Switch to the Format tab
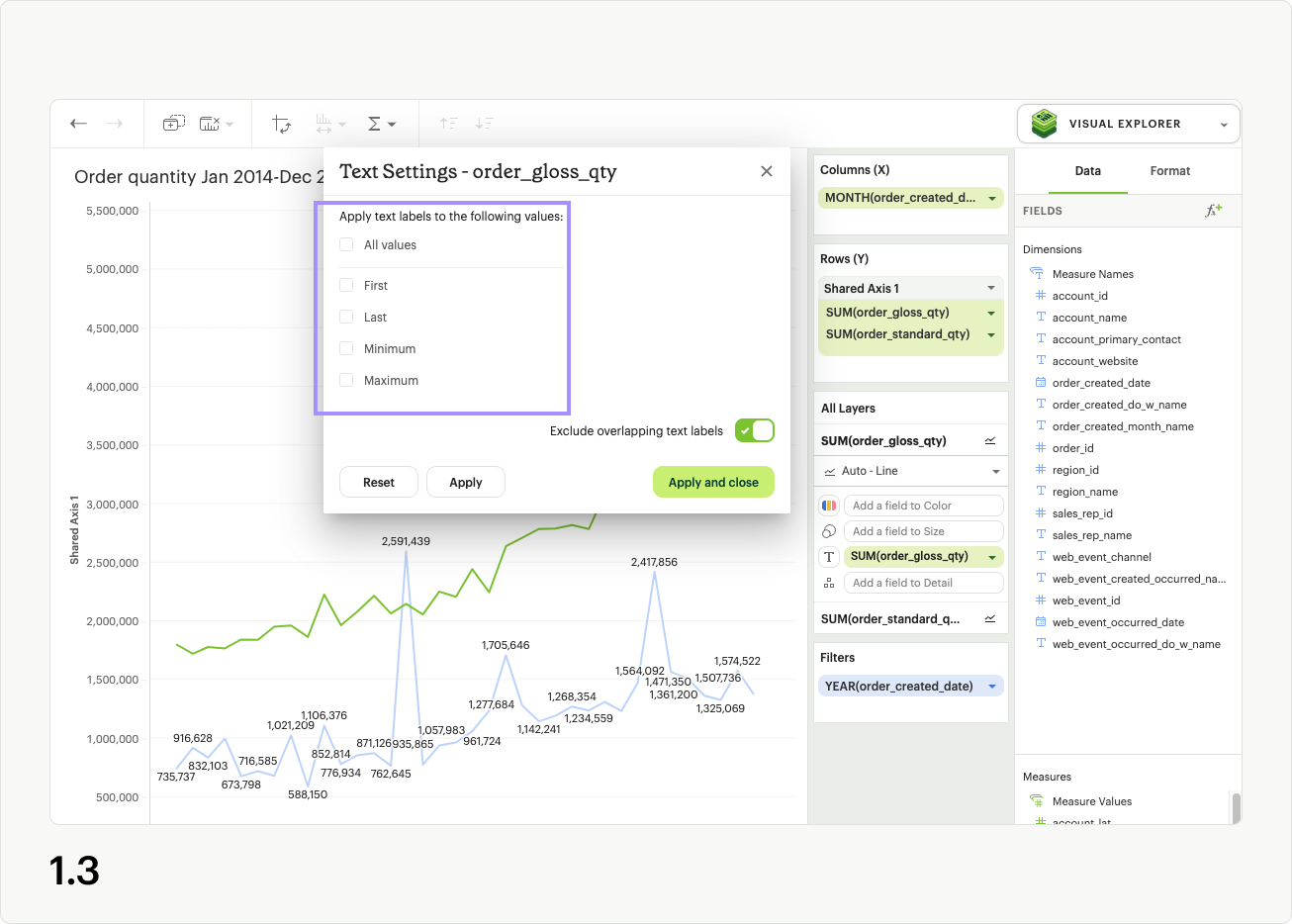1292x924 pixels. [x=1170, y=171]
